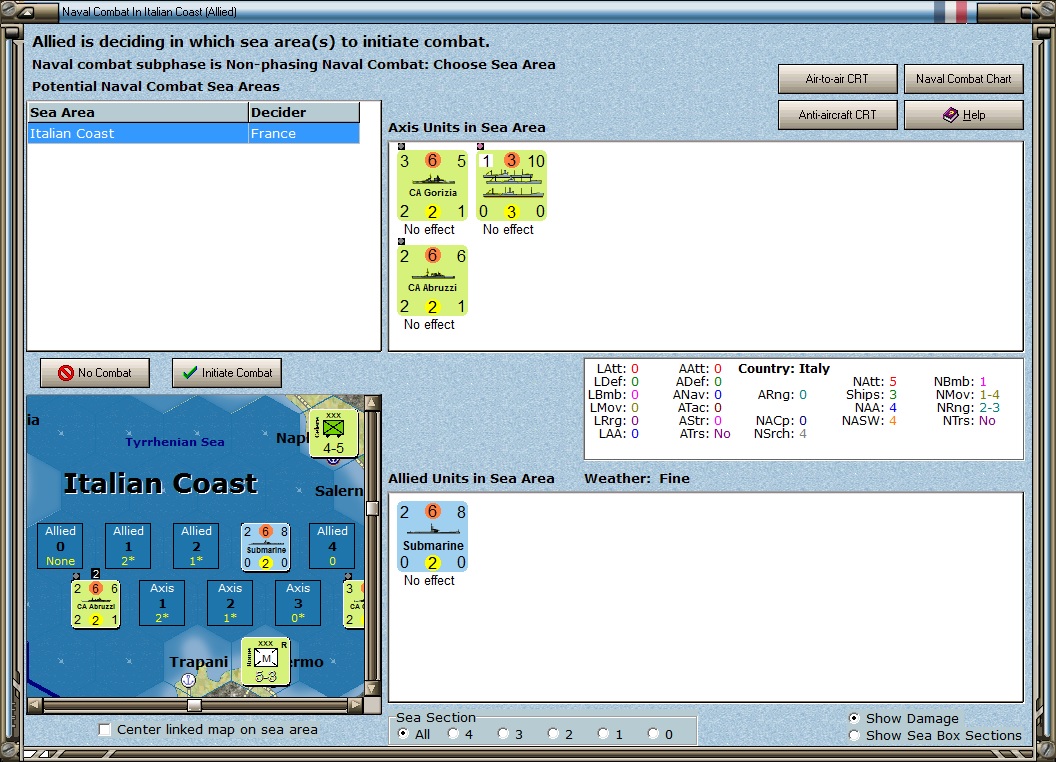Click the Italian Coast map label
1056x762 pixels.
[160, 484]
